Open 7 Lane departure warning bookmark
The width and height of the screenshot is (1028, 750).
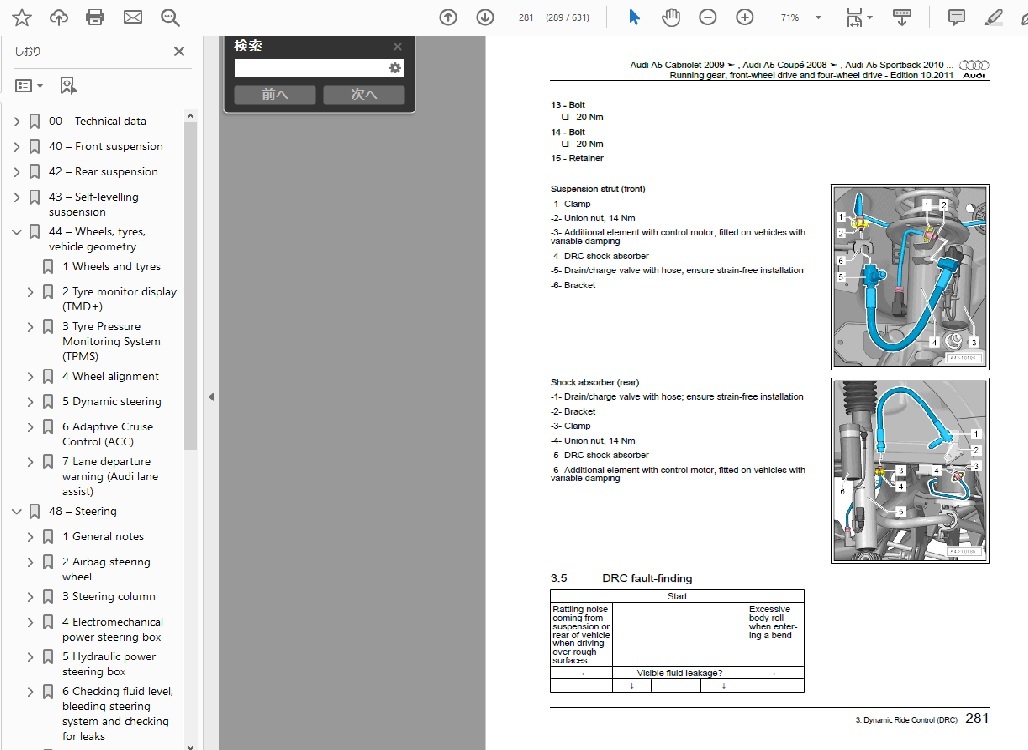point(110,476)
